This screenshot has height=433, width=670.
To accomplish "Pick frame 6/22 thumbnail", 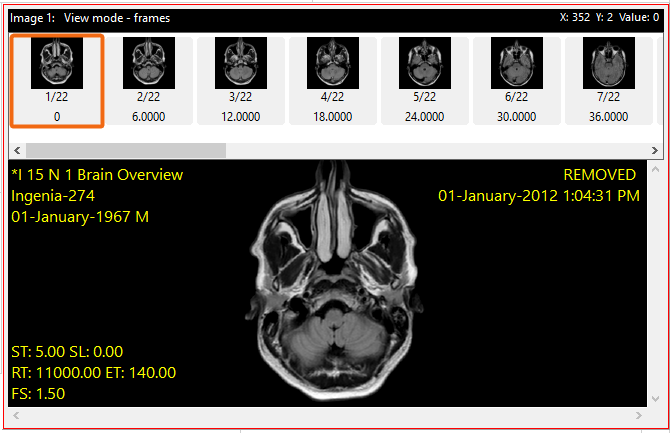I will pyautogui.click(x=516, y=80).
